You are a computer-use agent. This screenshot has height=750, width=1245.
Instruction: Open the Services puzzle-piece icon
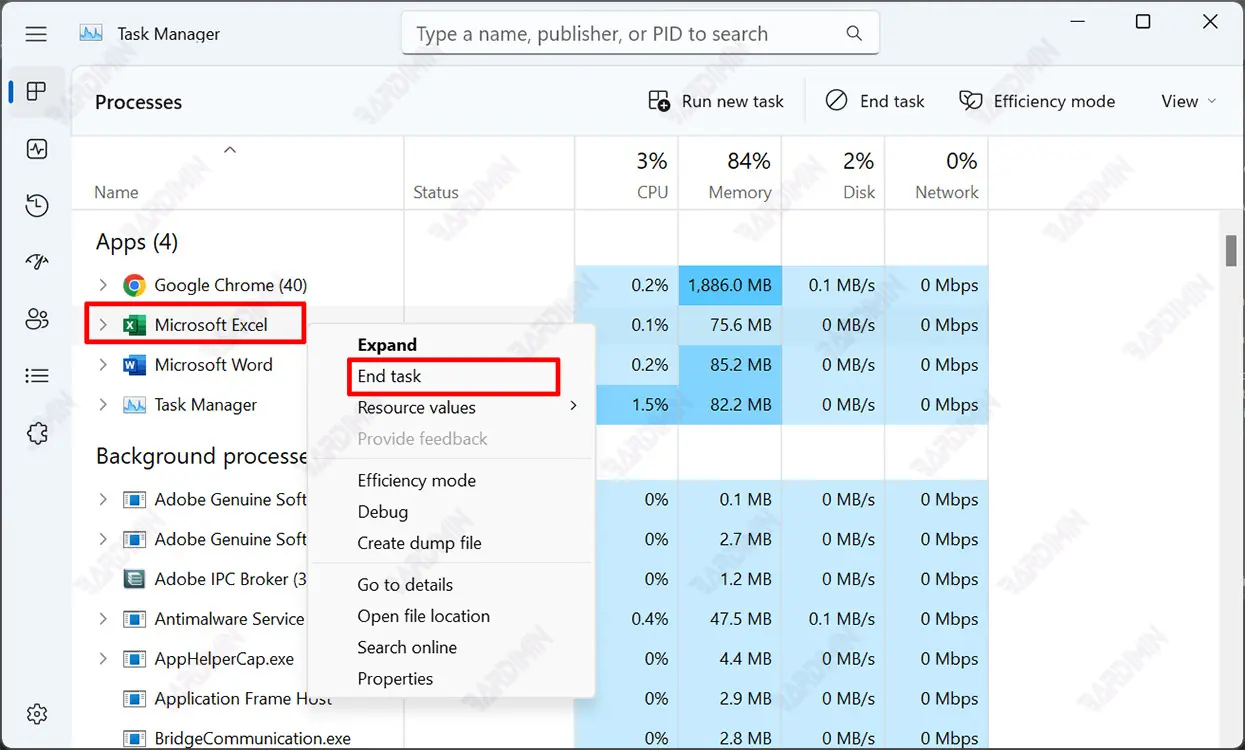37,433
